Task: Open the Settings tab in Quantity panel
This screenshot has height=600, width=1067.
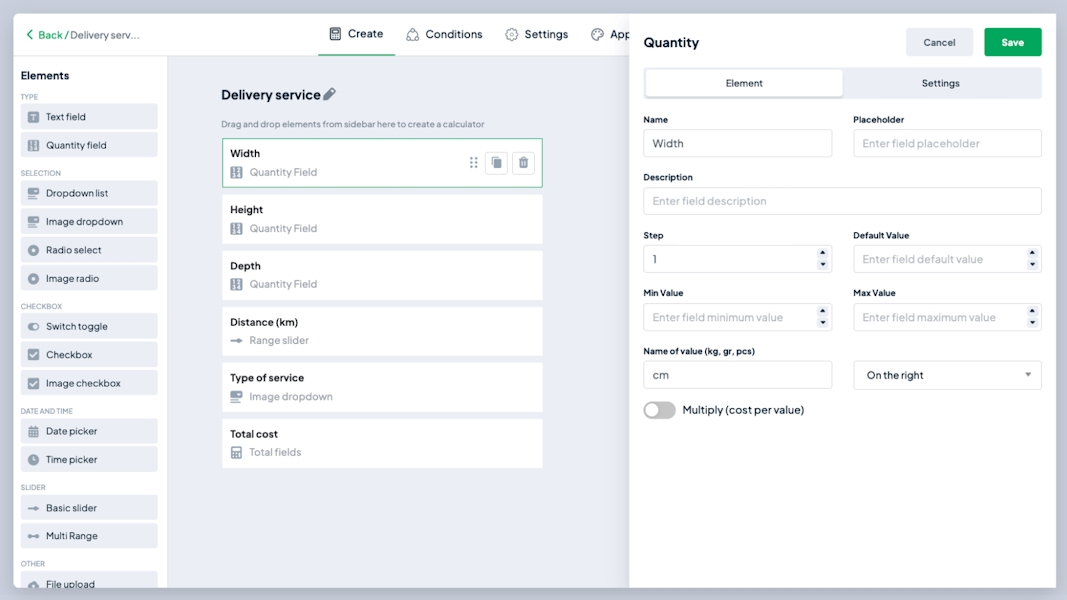Action: [940, 83]
